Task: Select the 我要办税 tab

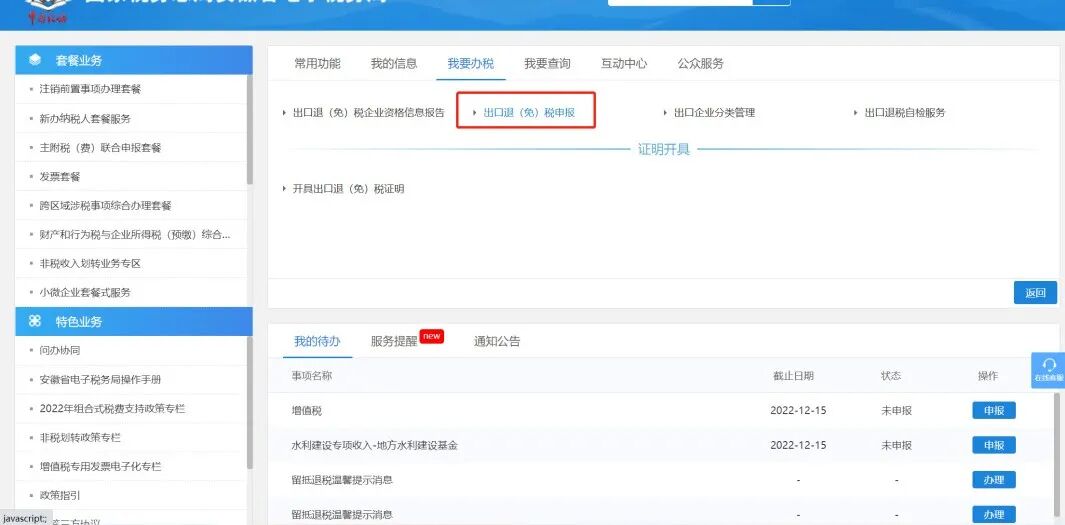Action: pyautogui.click(x=471, y=64)
